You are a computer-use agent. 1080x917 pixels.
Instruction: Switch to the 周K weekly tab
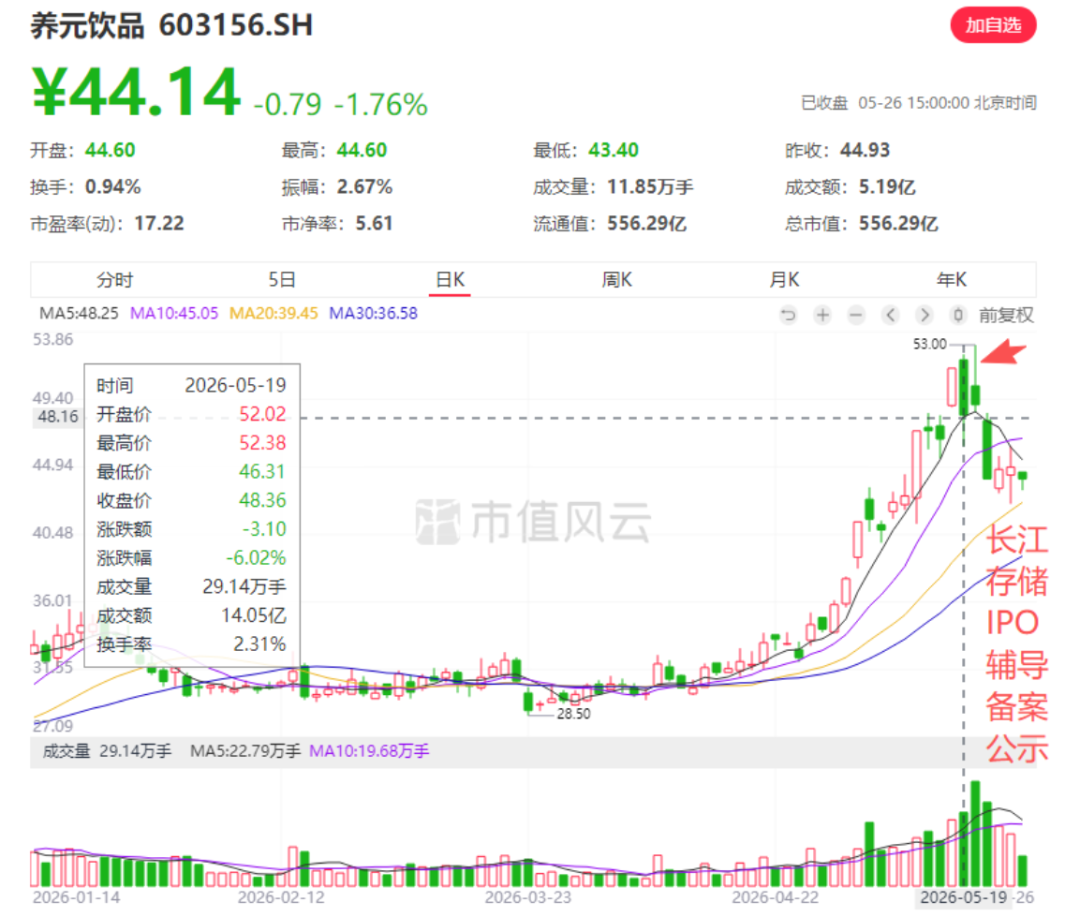click(616, 280)
